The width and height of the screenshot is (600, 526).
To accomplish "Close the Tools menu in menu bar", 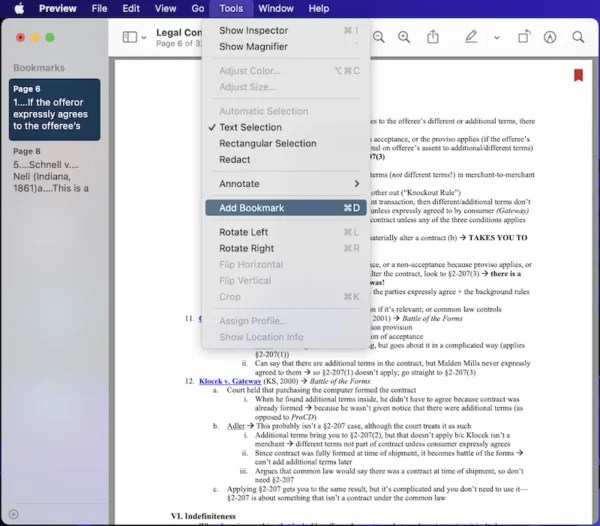I will point(231,8).
